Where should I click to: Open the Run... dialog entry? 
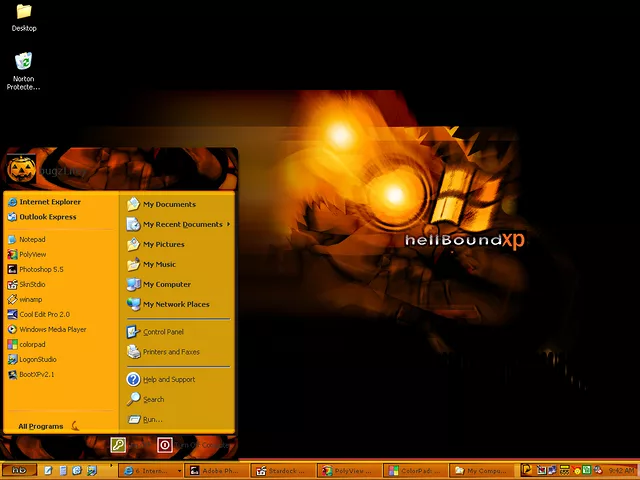pyautogui.click(x=151, y=419)
